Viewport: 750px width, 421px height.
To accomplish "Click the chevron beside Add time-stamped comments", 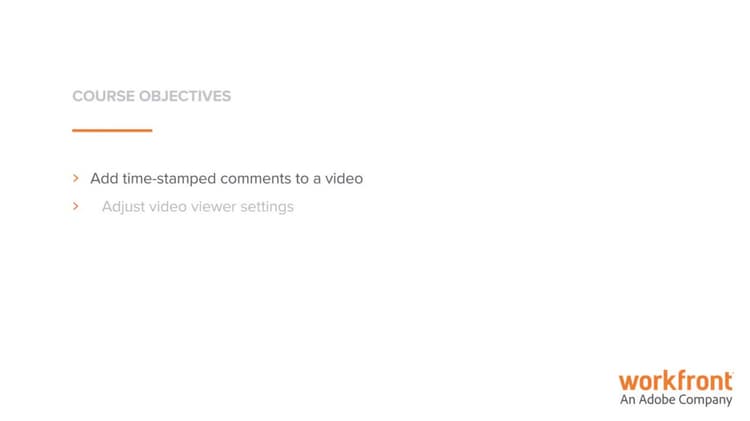I will (x=76, y=178).
